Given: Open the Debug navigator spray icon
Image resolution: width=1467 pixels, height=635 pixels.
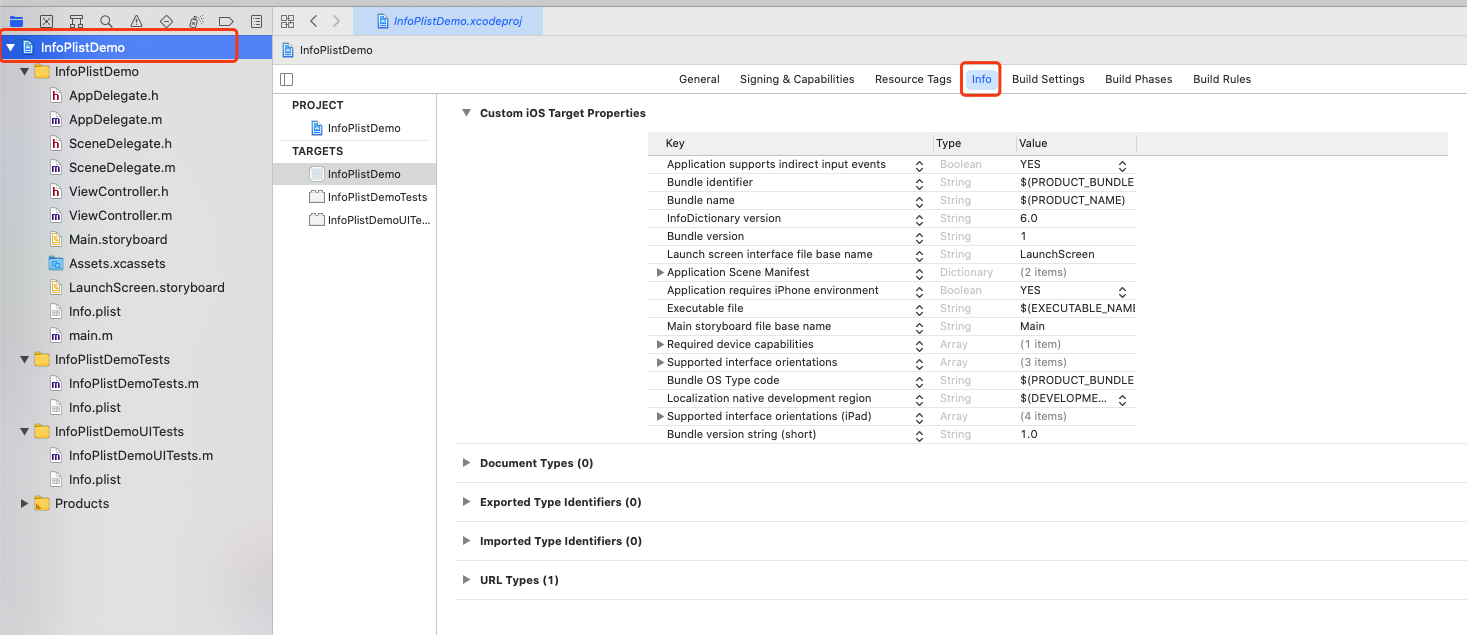Looking at the screenshot, I should pyautogui.click(x=196, y=21).
